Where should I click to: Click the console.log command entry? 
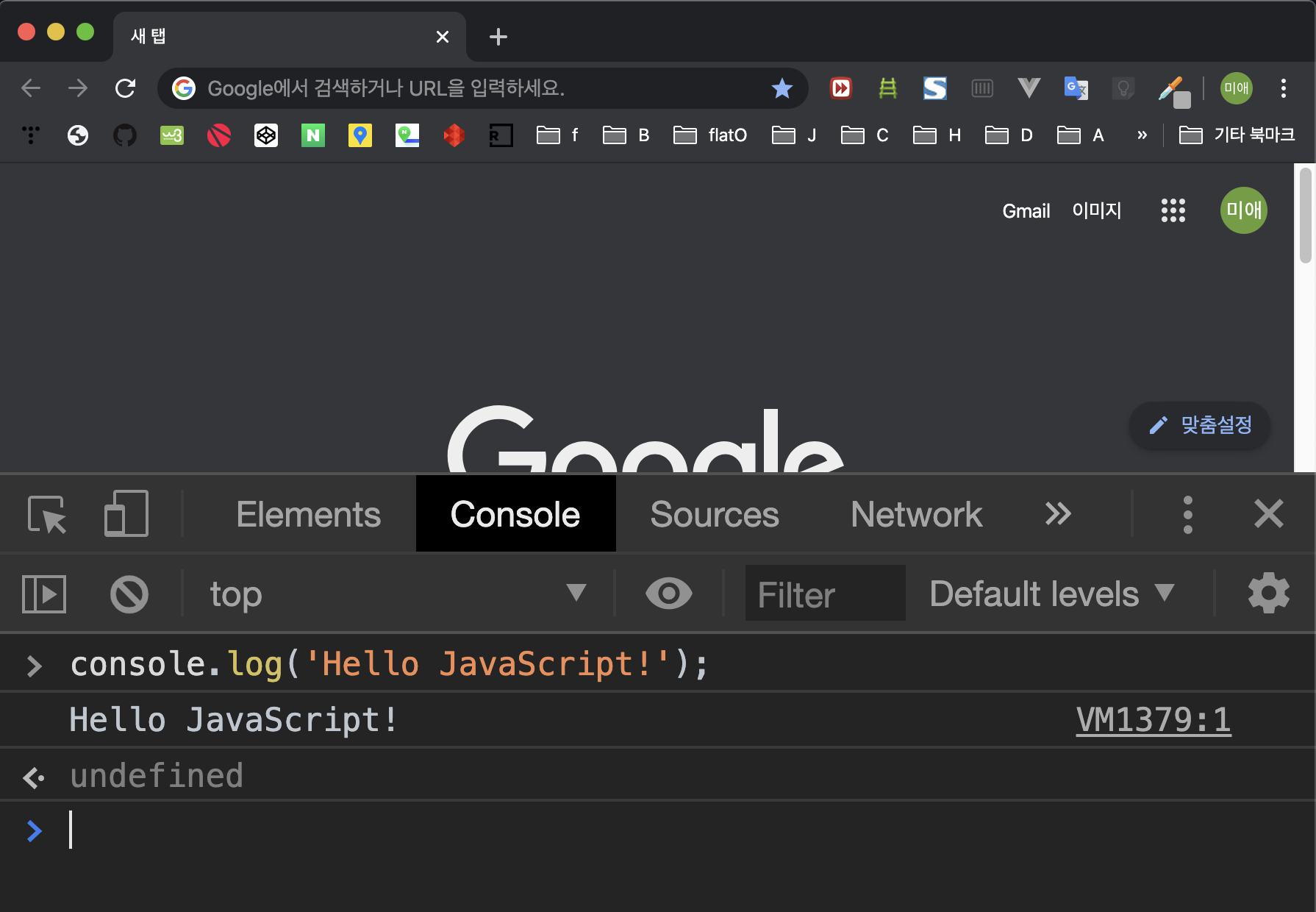pyautogui.click(x=389, y=665)
